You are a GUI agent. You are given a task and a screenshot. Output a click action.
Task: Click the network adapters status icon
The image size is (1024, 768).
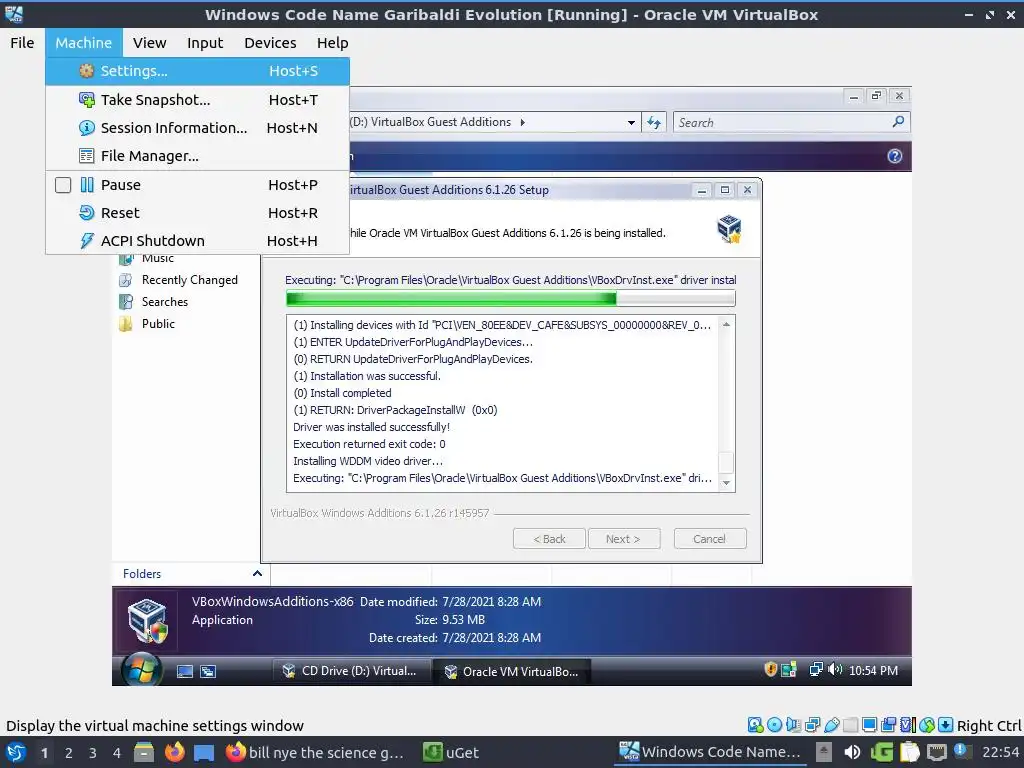pyautogui.click(x=812, y=725)
